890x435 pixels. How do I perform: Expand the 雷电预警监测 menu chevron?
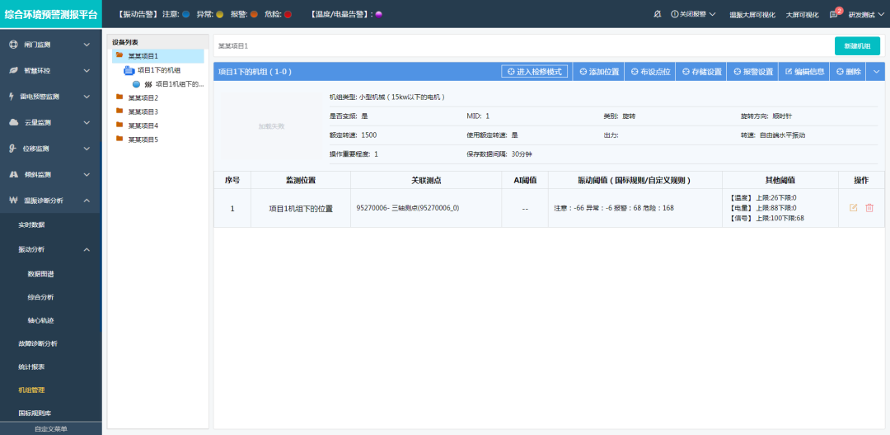(x=86, y=97)
